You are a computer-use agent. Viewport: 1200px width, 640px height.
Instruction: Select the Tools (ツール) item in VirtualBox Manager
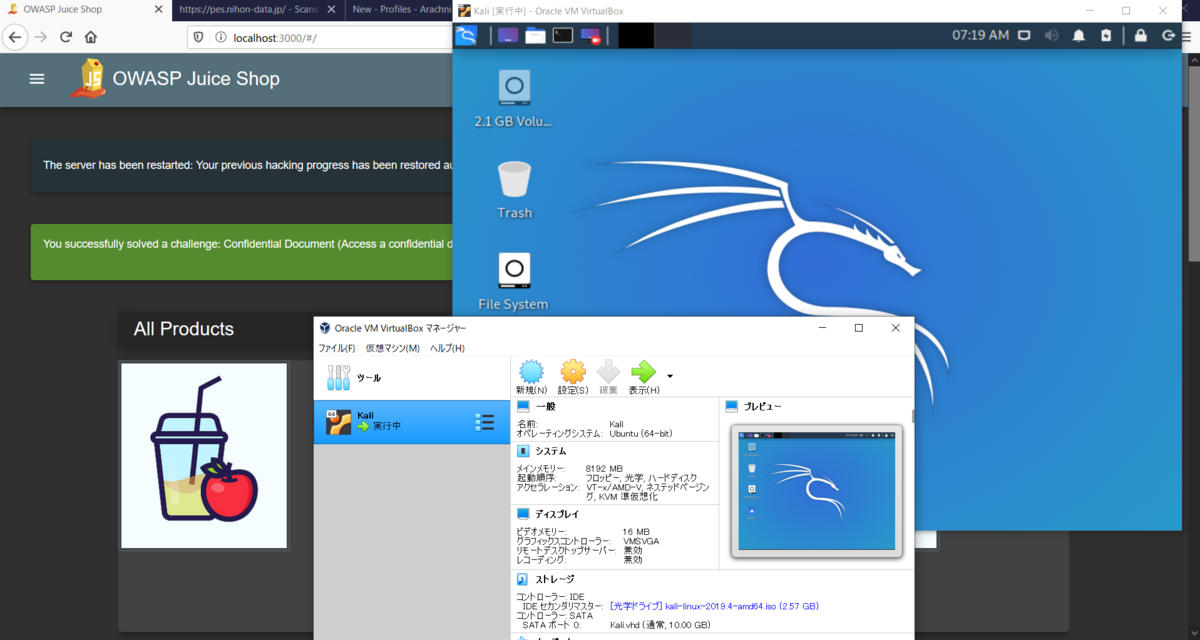(412, 379)
